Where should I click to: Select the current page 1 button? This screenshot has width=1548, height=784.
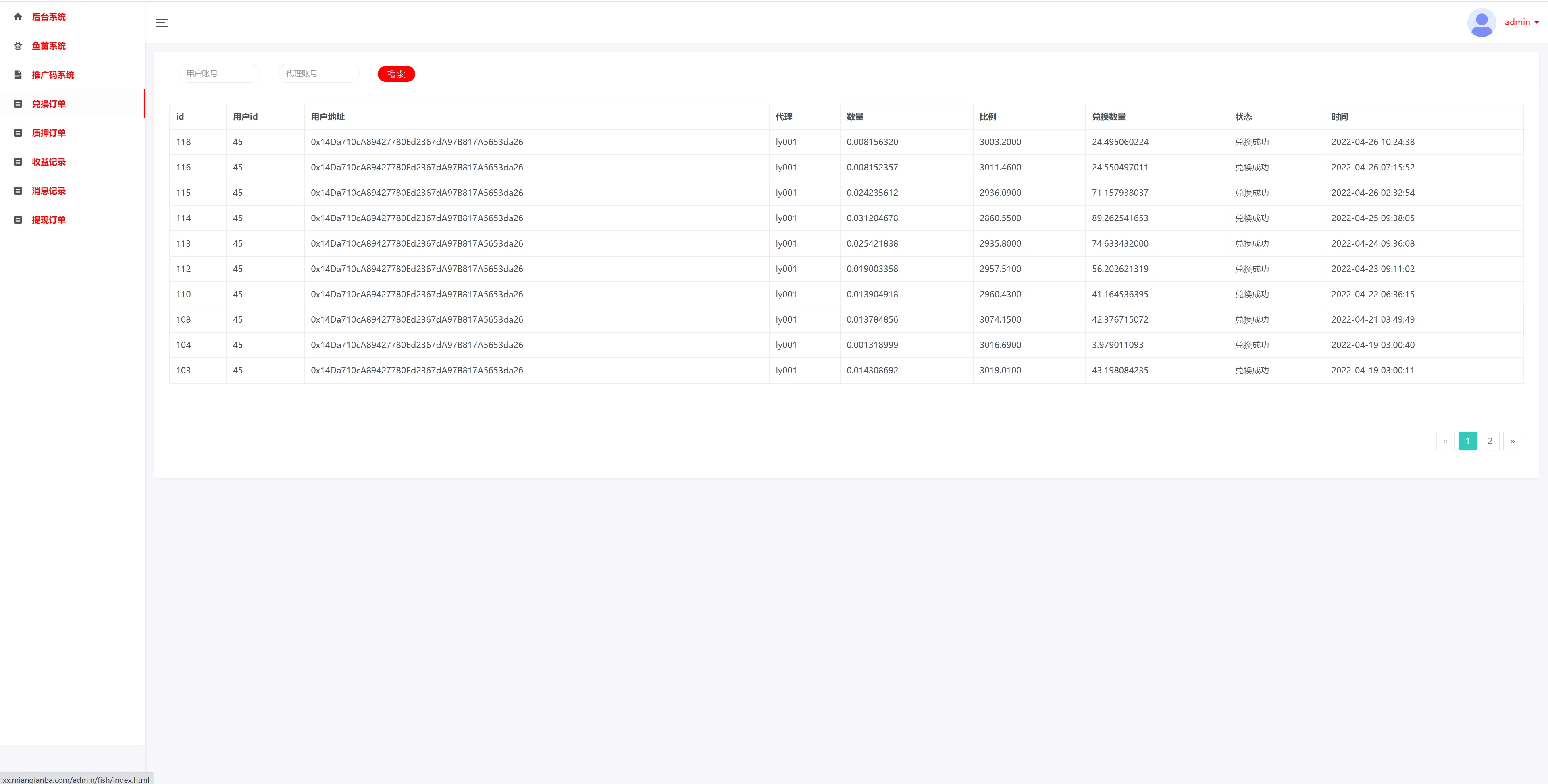tap(1467, 441)
